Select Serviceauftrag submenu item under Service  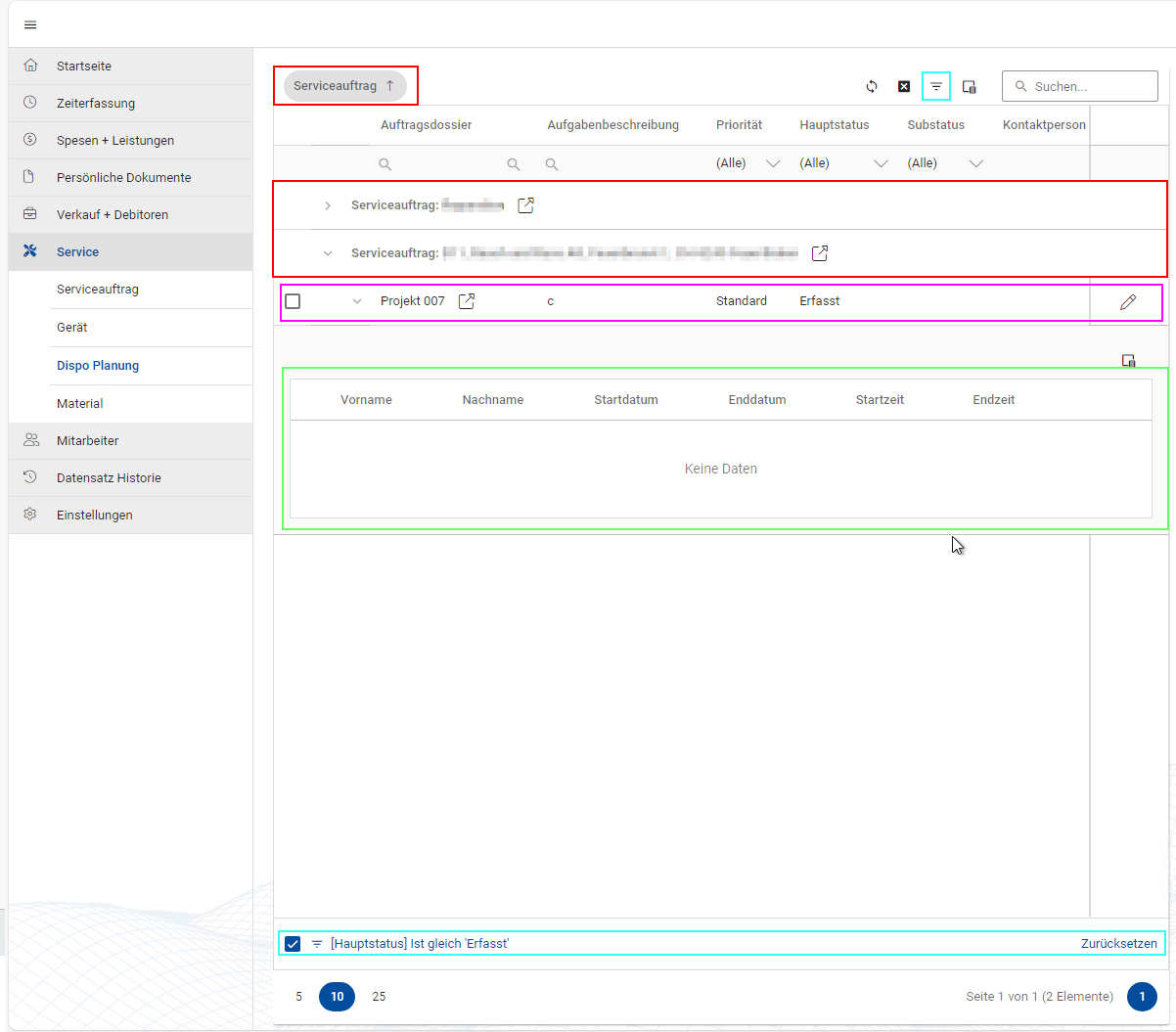tap(98, 290)
